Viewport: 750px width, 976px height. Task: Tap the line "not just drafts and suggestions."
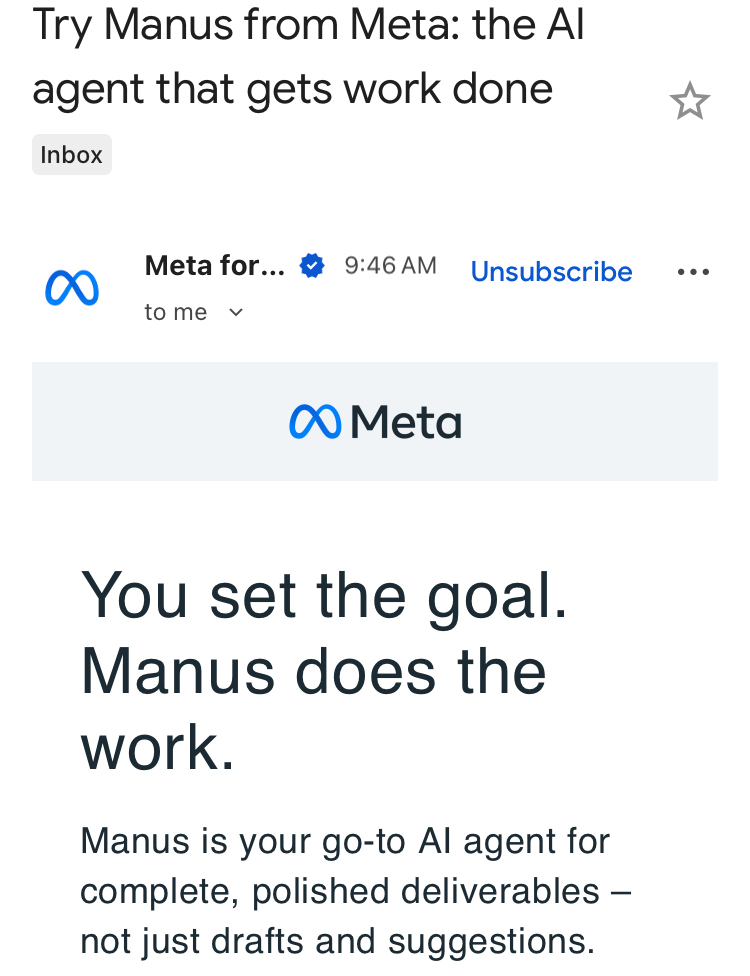coord(337,941)
